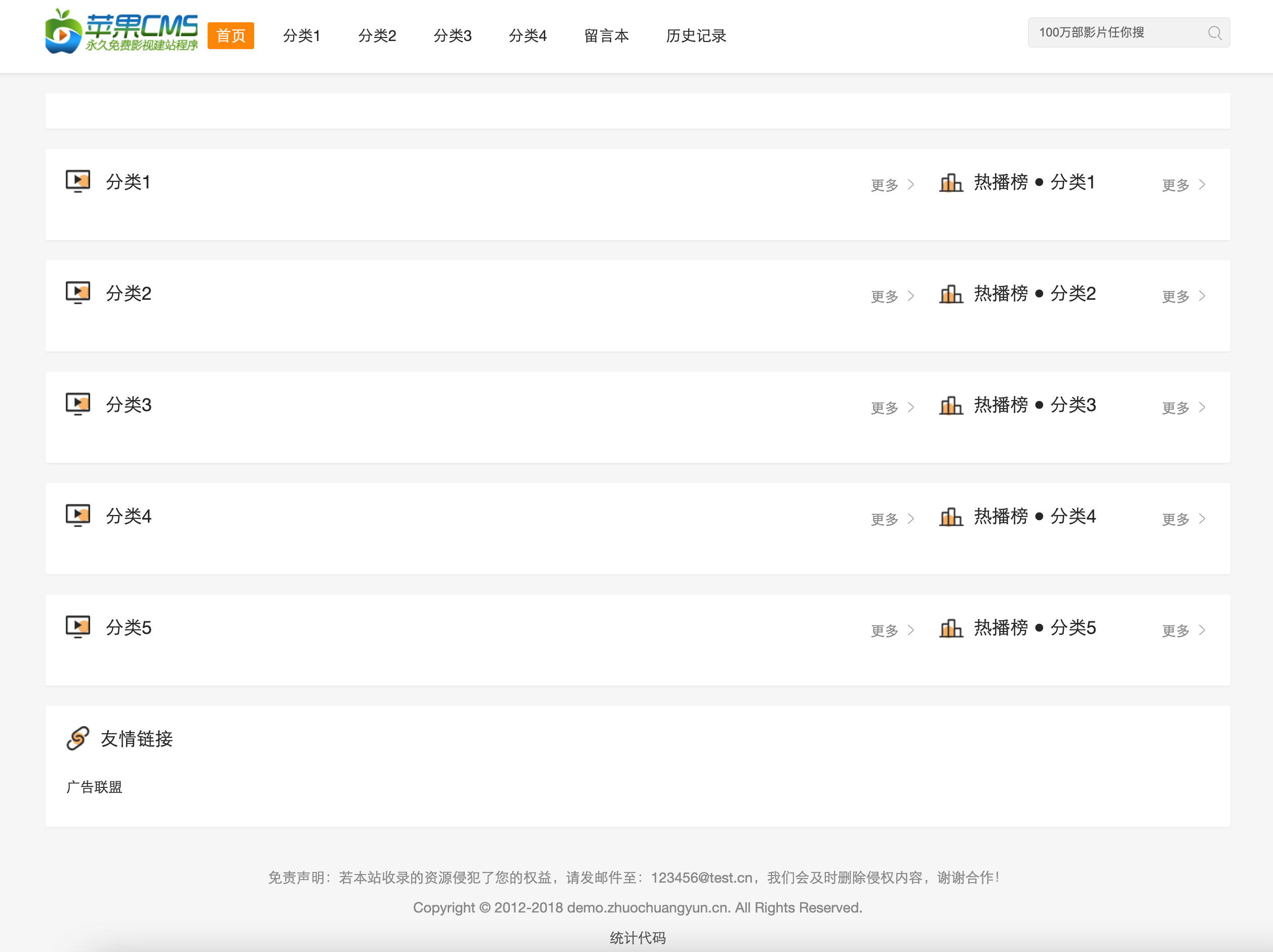Click 更多 next to 热播榜 分类5
Viewport: 1273px width, 952px height.
click(1183, 630)
